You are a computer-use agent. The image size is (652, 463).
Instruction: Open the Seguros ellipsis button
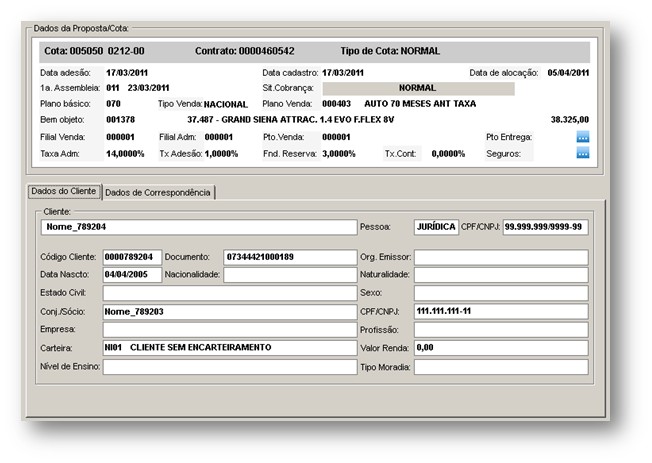click(x=583, y=154)
